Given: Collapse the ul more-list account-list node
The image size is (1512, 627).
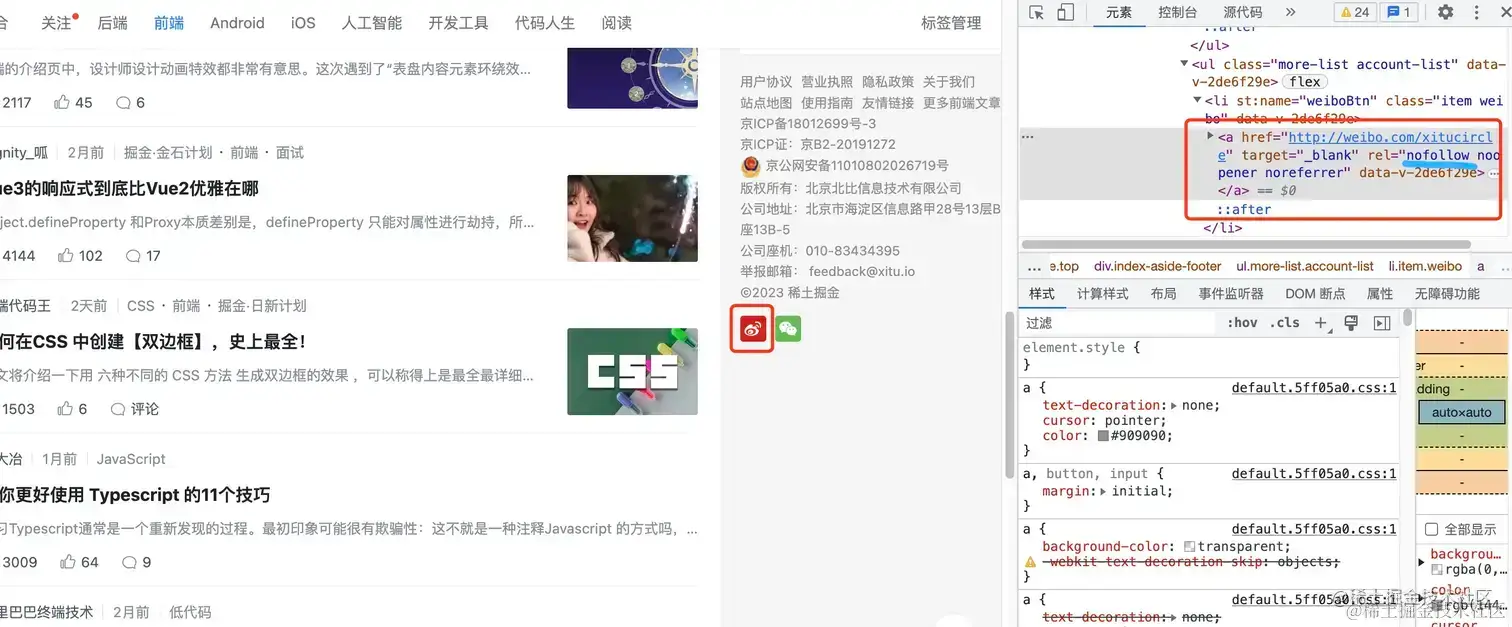Looking at the screenshot, I should pos(1185,65).
